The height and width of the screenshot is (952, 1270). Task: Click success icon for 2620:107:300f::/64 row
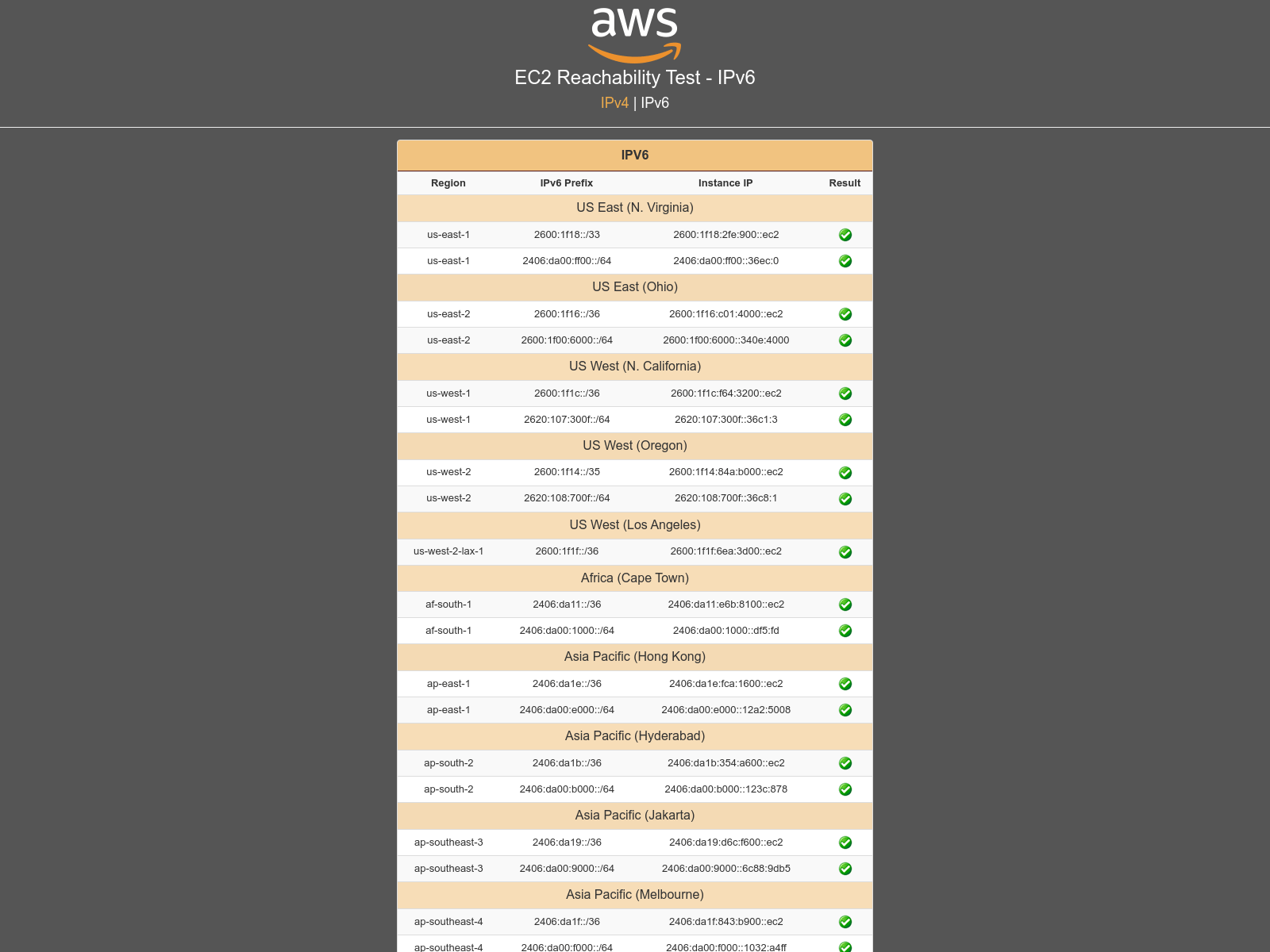tap(845, 420)
